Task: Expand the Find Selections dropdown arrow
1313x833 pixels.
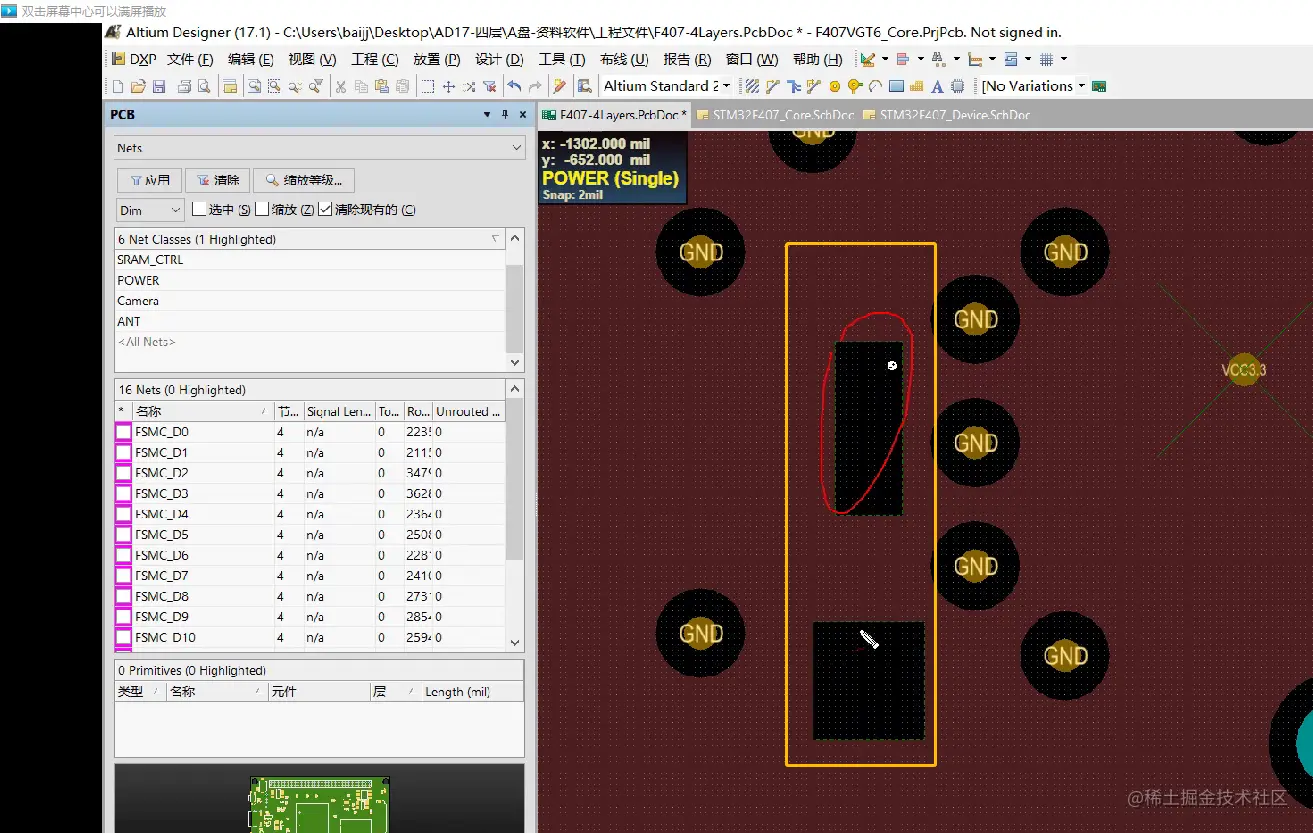Action: pyautogui.click(x=957, y=59)
